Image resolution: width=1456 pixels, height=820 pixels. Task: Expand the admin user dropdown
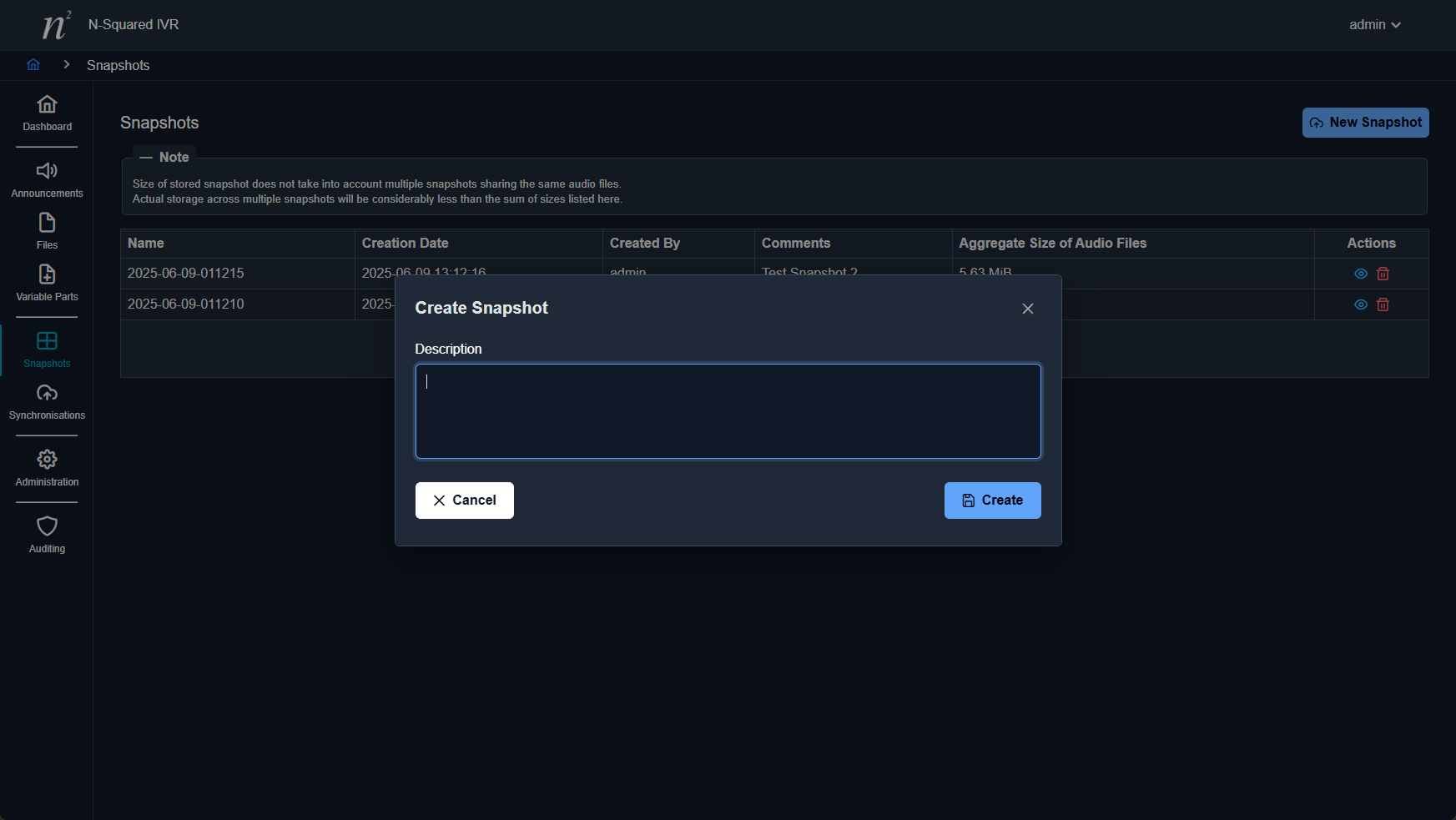pos(1374,25)
